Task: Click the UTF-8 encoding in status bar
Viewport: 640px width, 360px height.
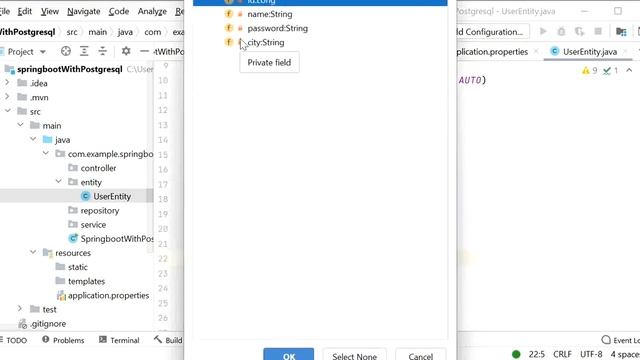Action: [591, 354]
